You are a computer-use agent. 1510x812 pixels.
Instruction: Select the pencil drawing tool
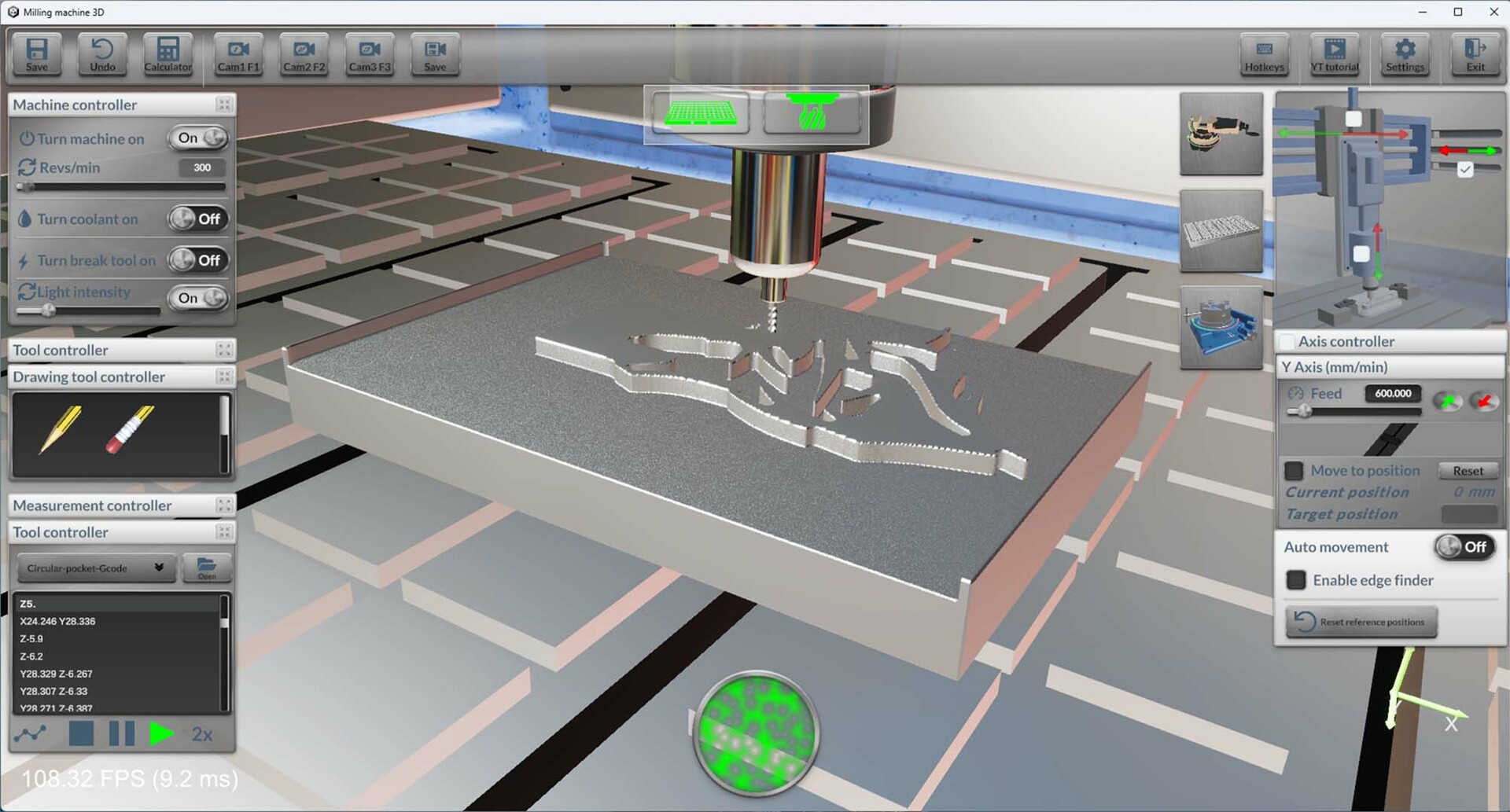click(61, 430)
